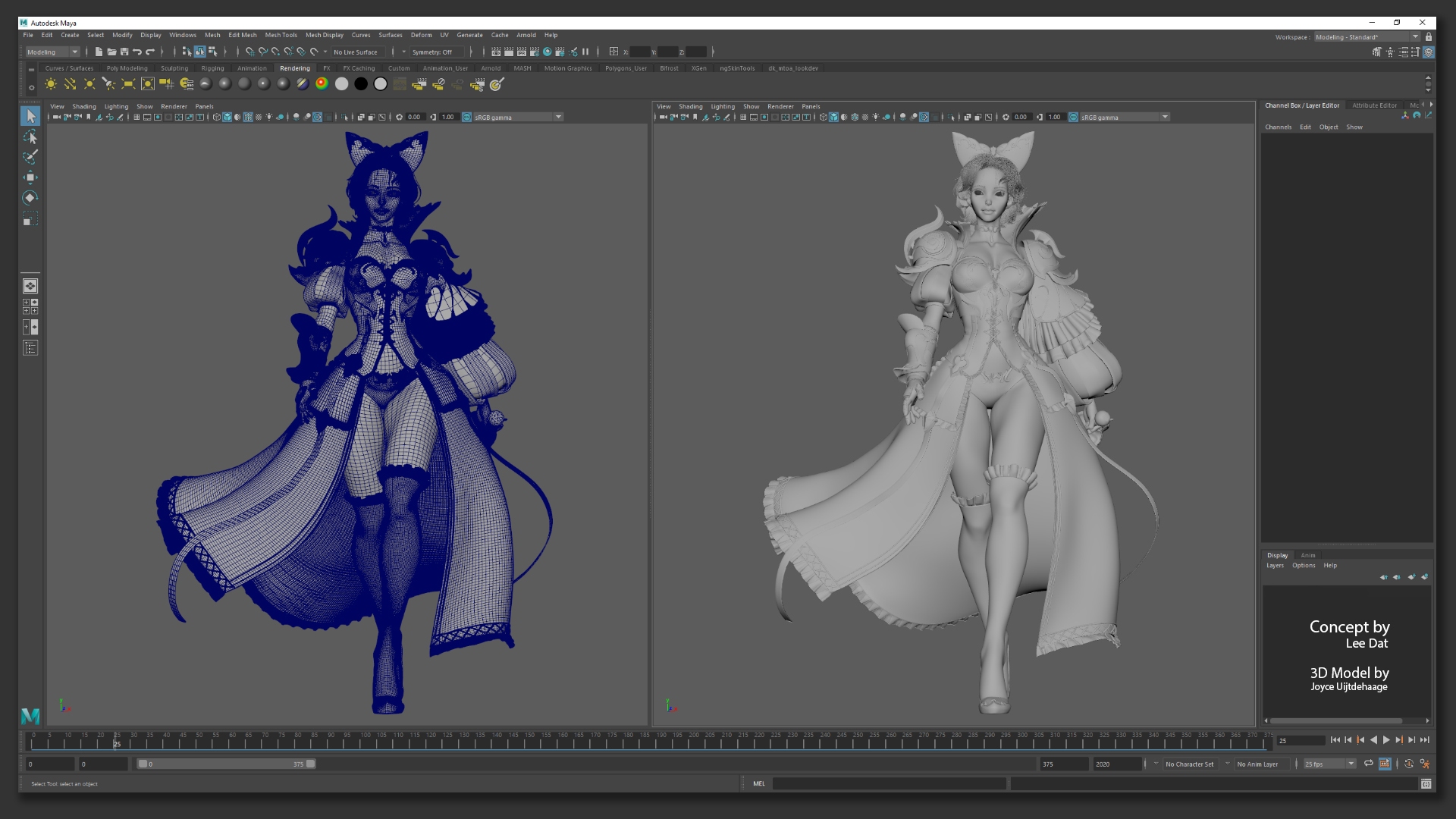Create directional light from Rendering shelf
Screen dimensions: 1456x819
click(71, 84)
